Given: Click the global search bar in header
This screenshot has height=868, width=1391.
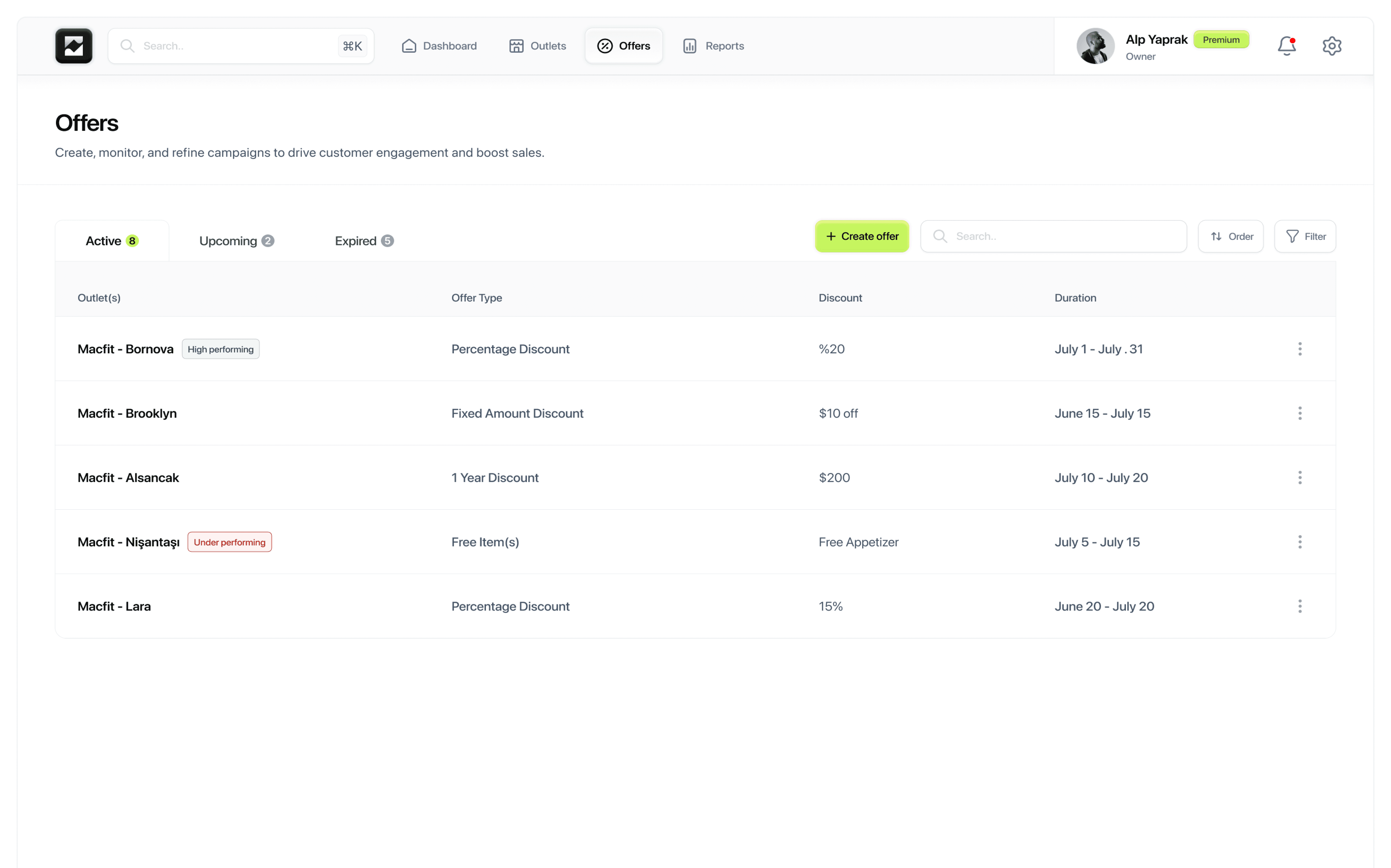Looking at the screenshot, I should click(235, 46).
